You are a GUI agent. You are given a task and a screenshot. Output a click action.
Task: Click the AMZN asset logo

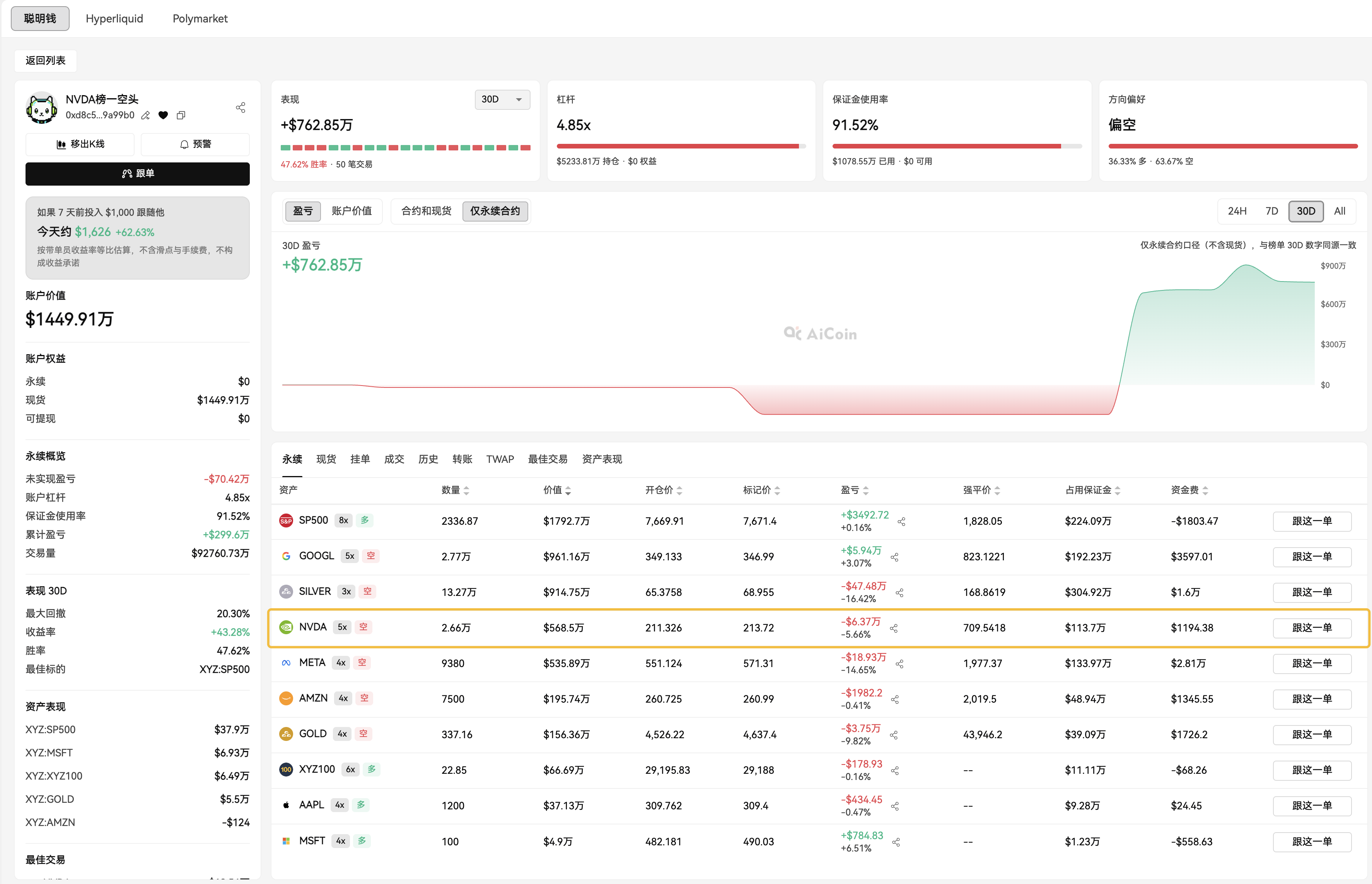pos(286,698)
